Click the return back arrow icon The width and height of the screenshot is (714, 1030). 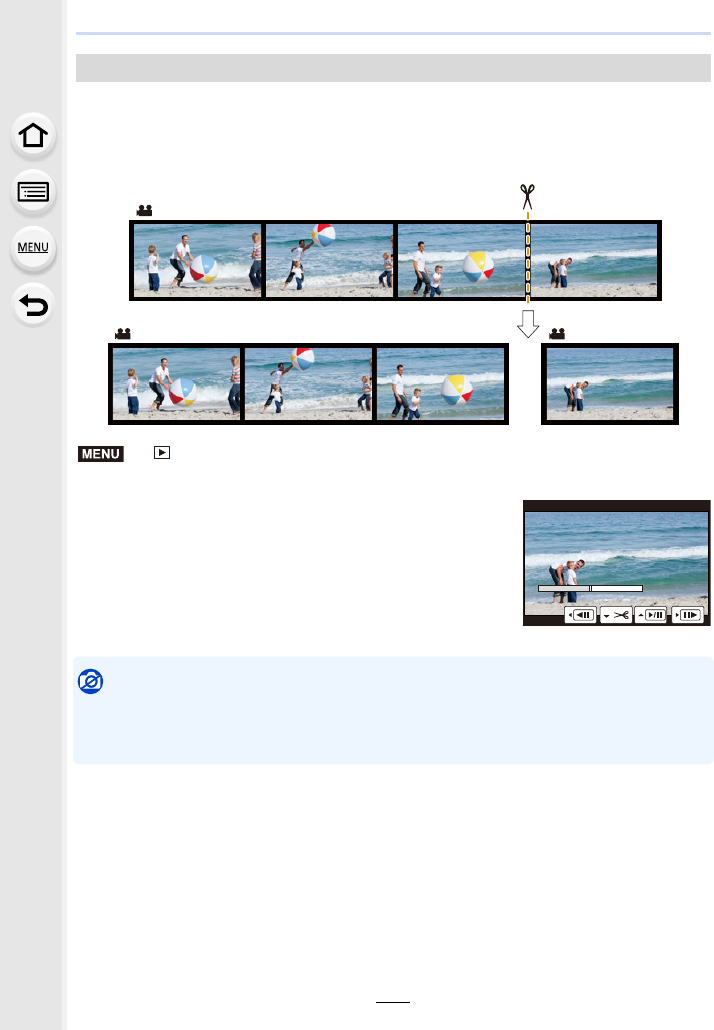click(x=33, y=305)
